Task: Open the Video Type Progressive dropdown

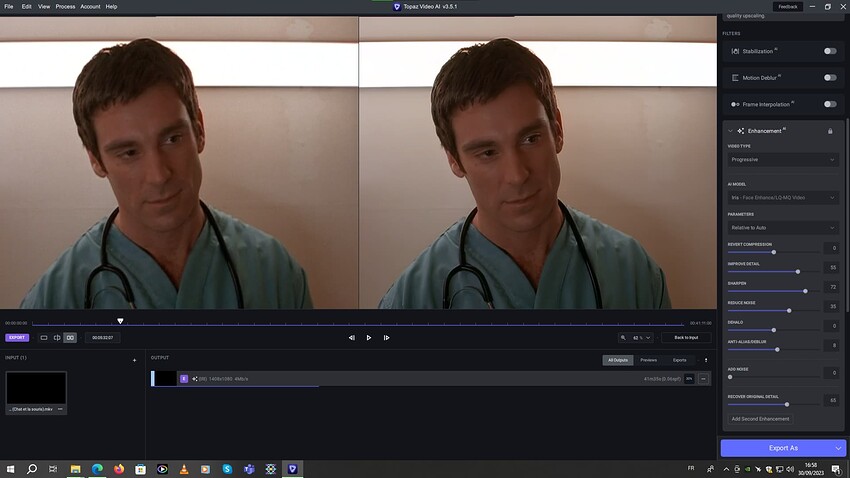Action: coord(783,160)
